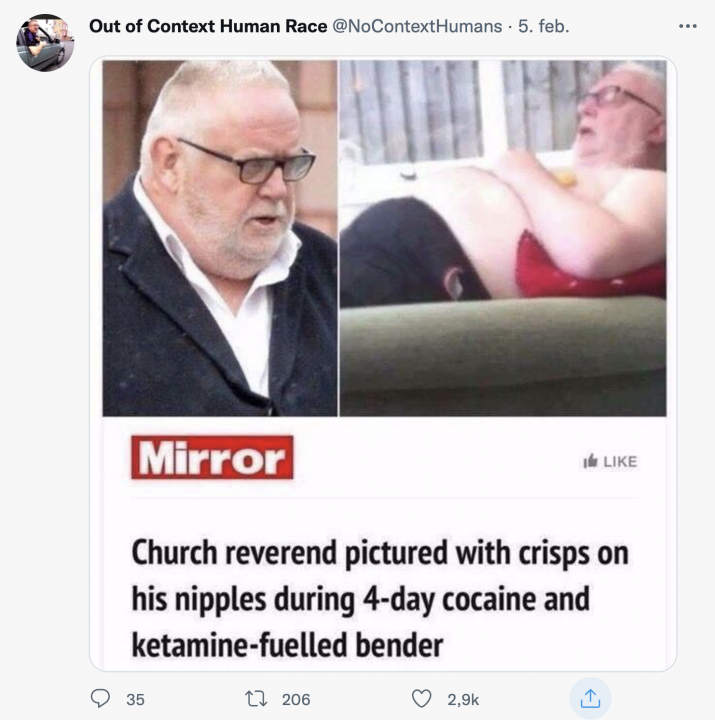Viewport: 715px width, 720px height.
Task: Click the reply count 35
Action: pyautogui.click(x=135, y=700)
